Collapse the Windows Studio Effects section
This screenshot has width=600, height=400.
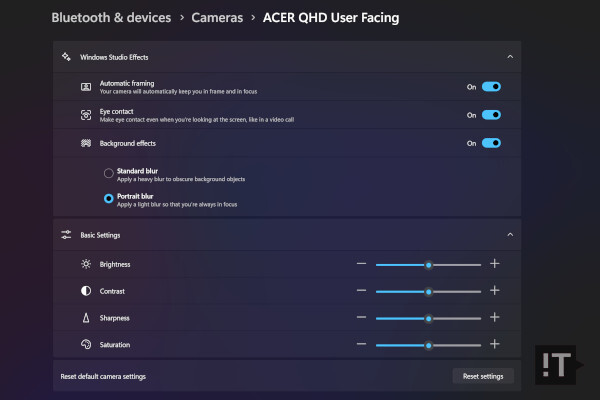(510, 58)
